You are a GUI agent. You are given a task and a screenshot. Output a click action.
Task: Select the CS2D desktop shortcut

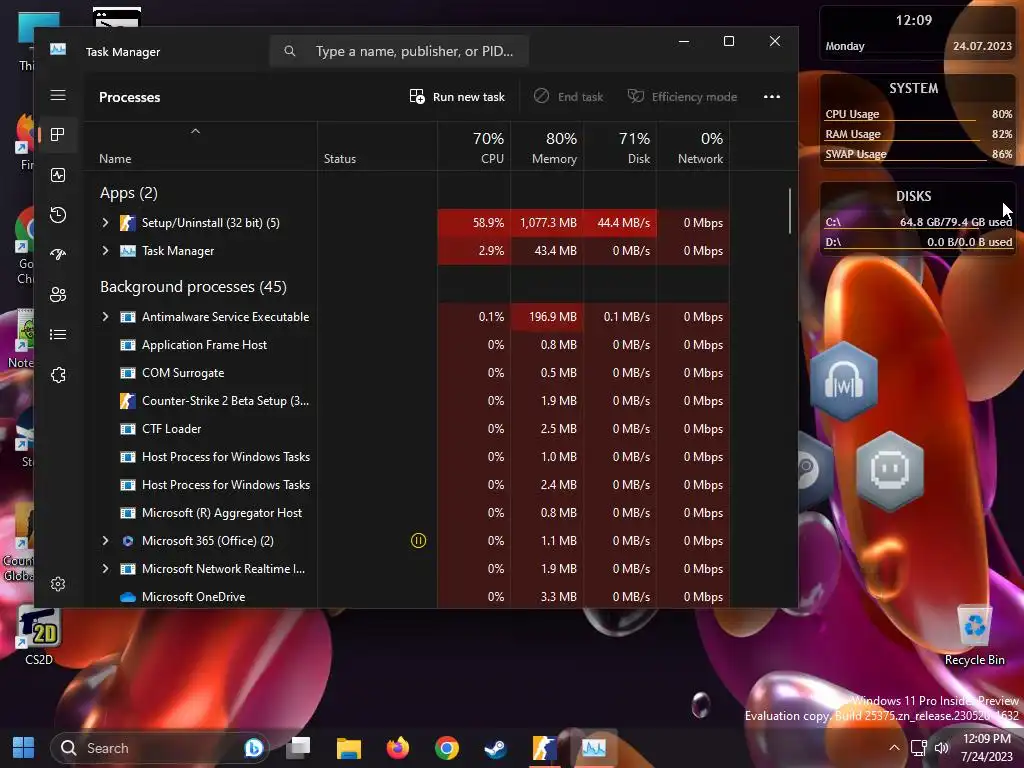[39, 636]
